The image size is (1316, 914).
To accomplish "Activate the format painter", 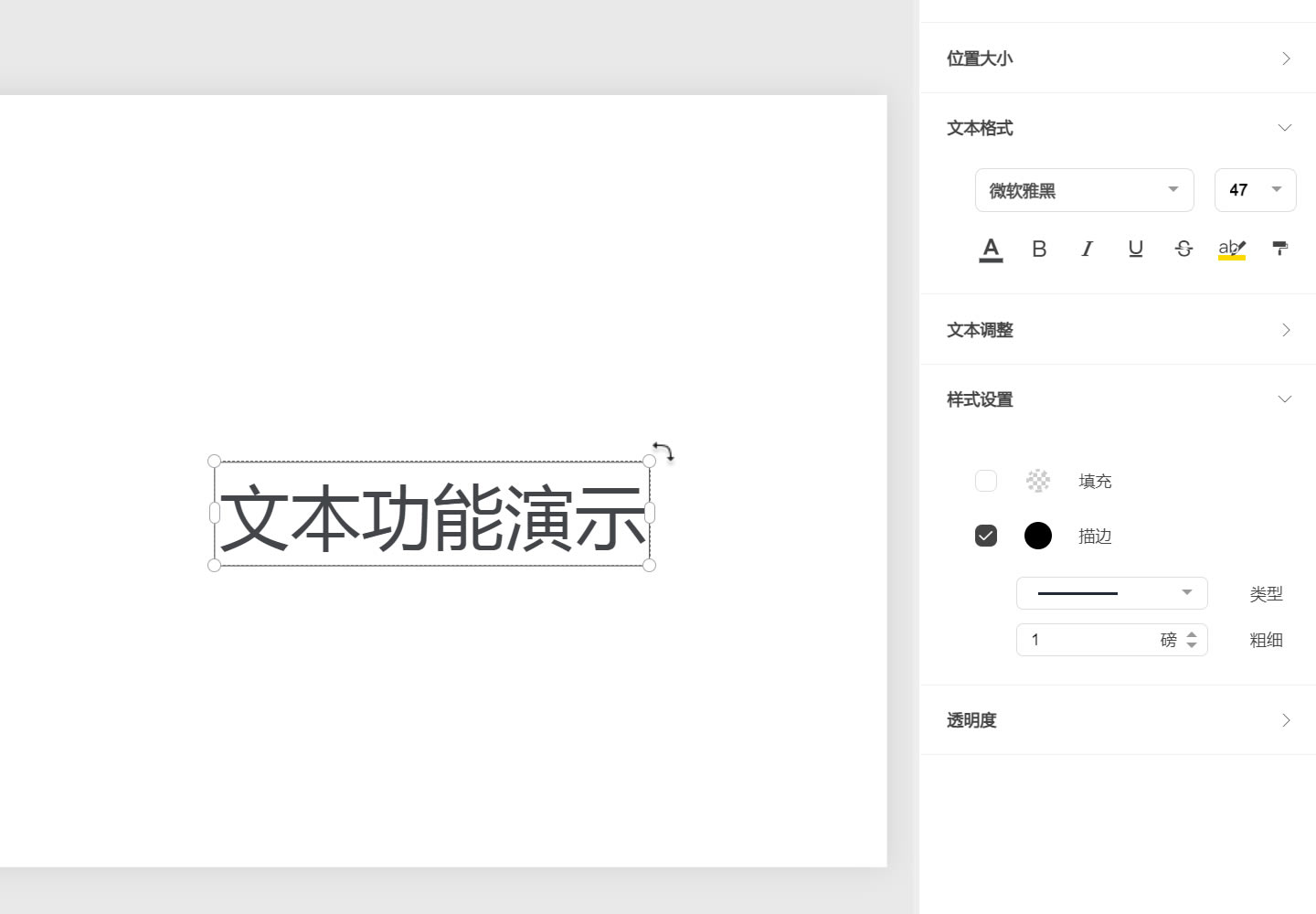I will pos(1280,248).
